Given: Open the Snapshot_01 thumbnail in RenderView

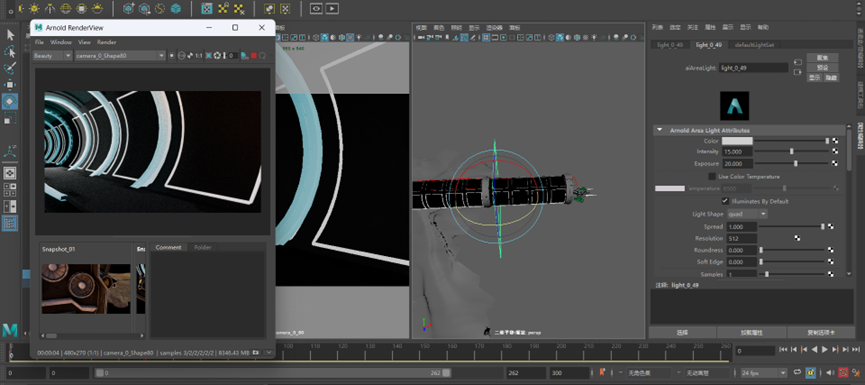Looking at the screenshot, I should (x=86, y=288).
